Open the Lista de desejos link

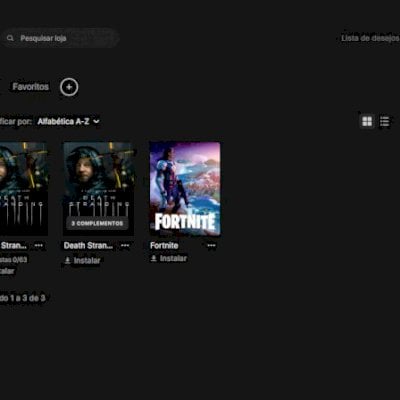370,38
